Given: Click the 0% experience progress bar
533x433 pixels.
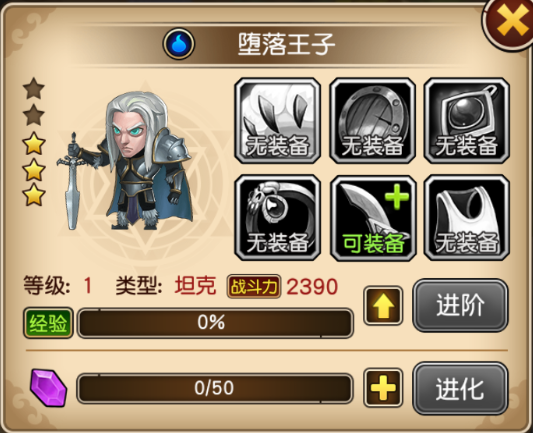Looking at the screenshot, I should [x=215, y=323].
